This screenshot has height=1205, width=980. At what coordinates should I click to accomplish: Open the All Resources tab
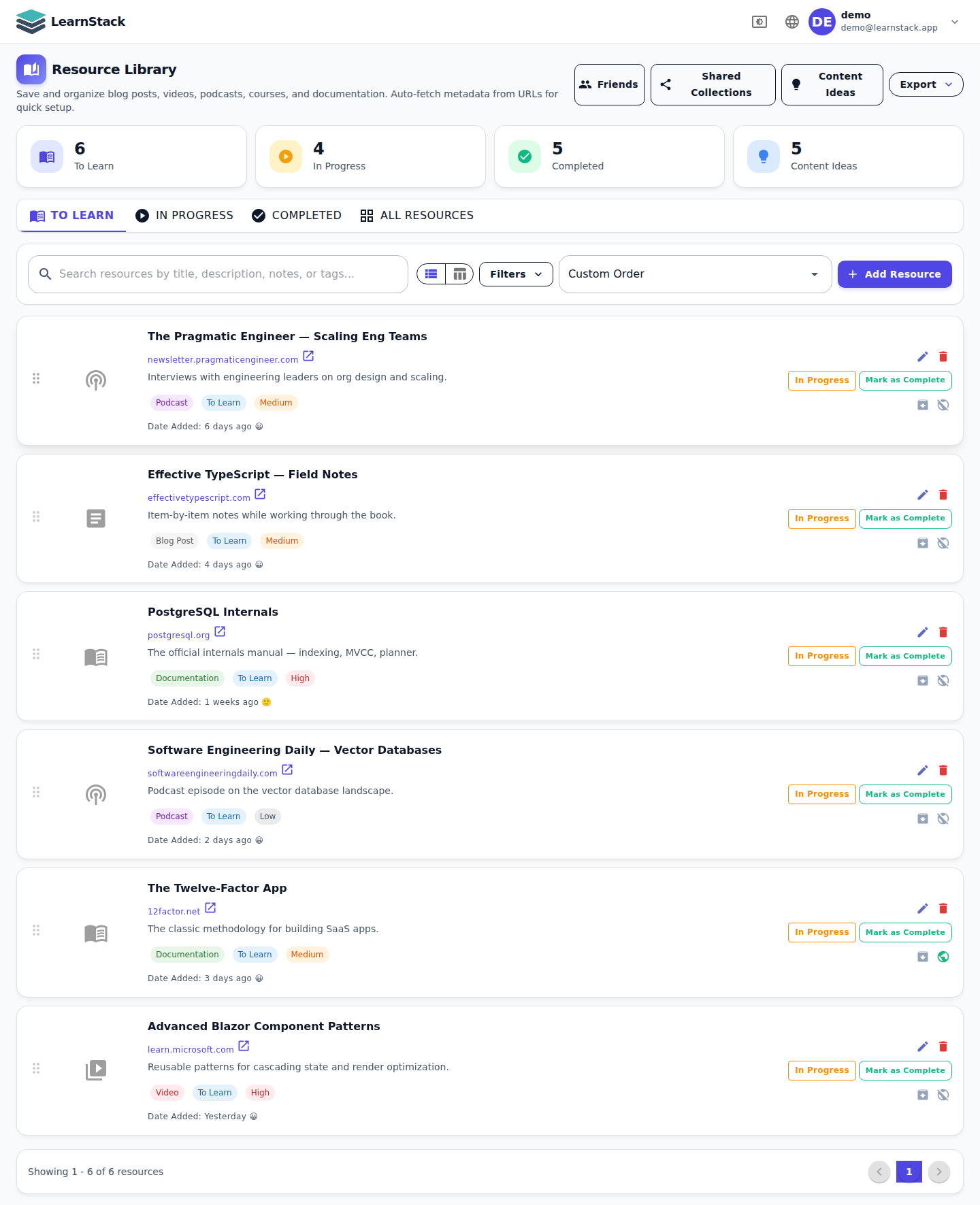pyautogui.click(x=417, y=216)
